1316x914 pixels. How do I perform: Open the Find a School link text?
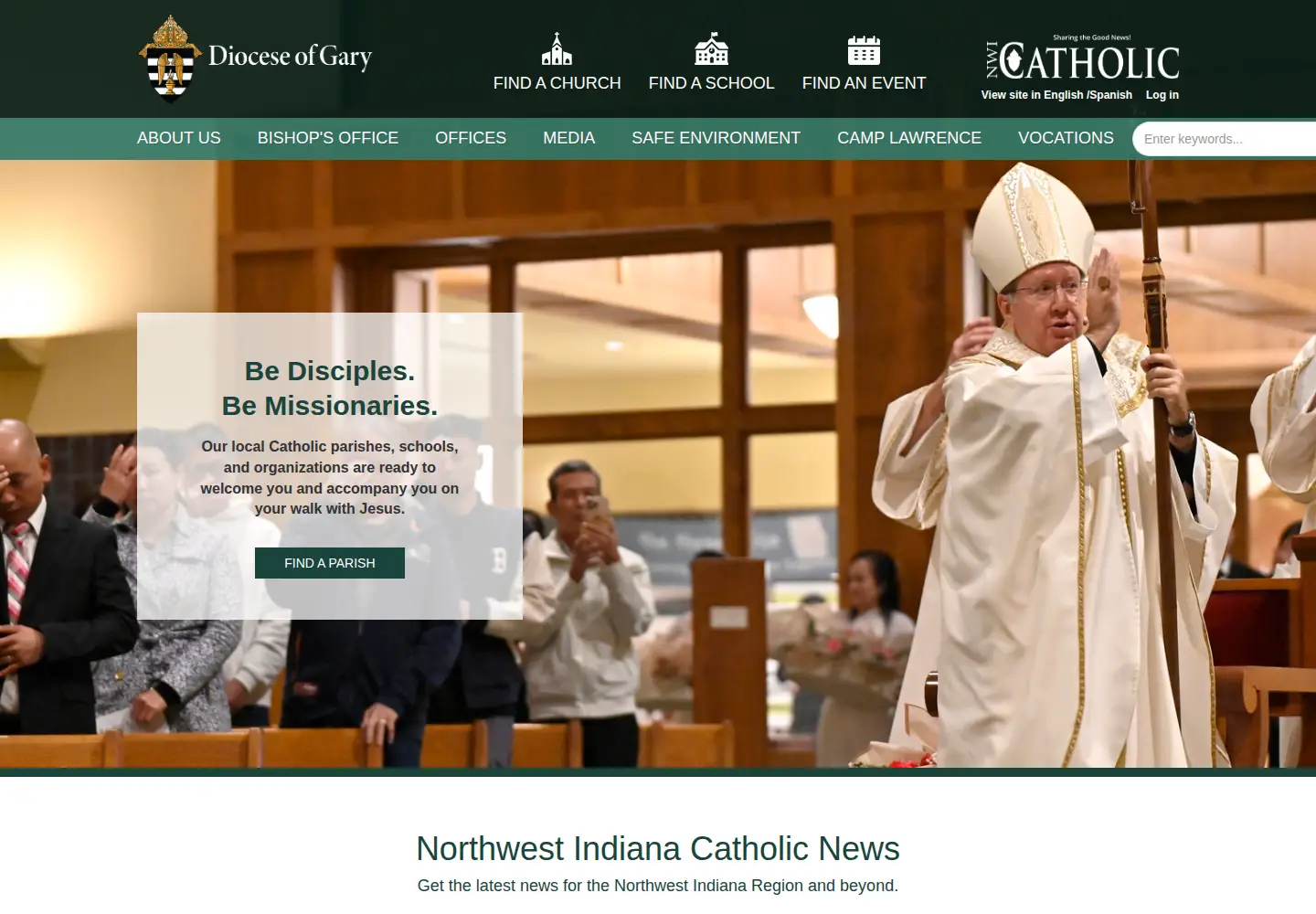pos(711,83)
